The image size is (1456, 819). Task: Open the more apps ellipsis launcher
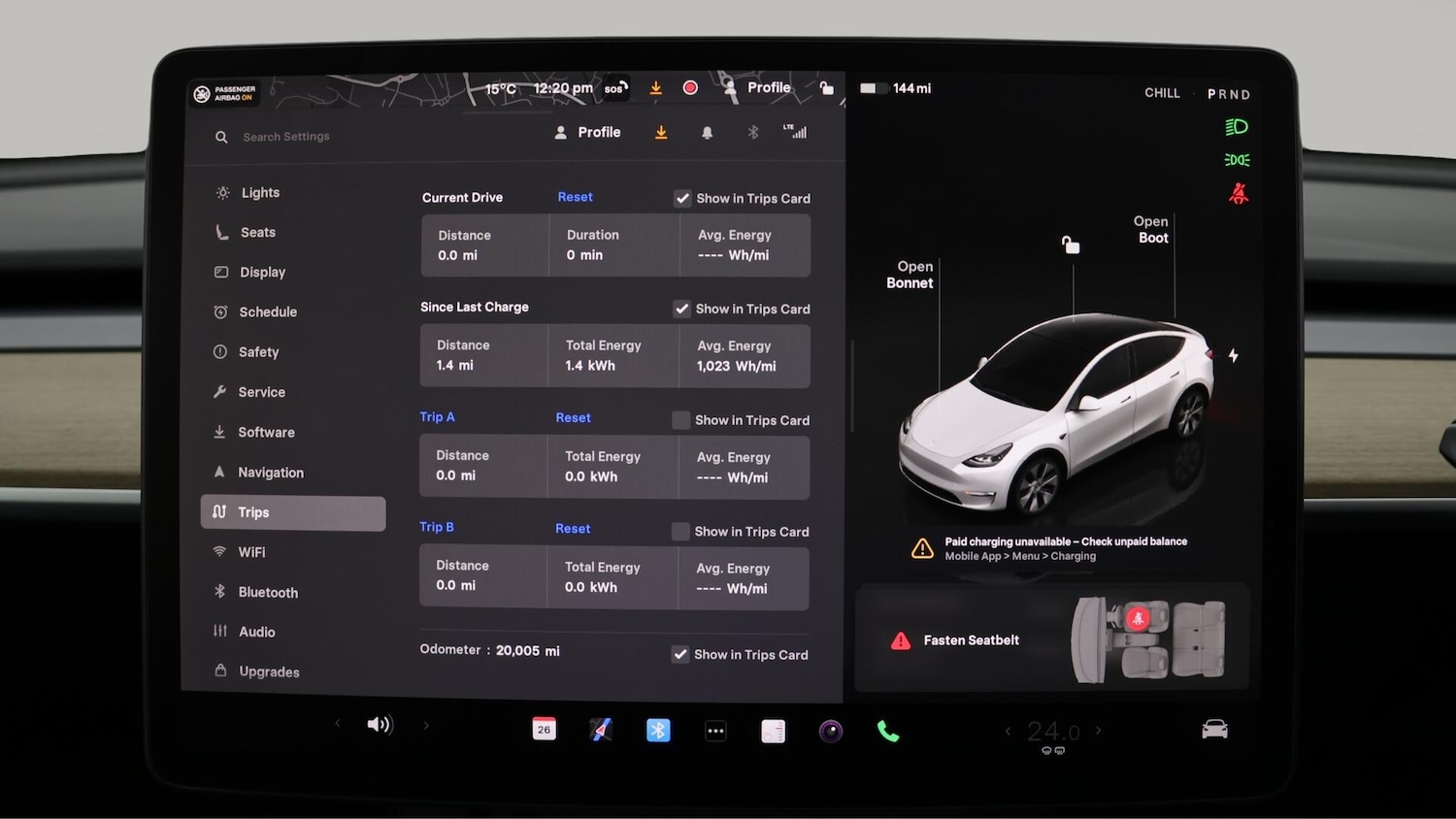(715, 731)
